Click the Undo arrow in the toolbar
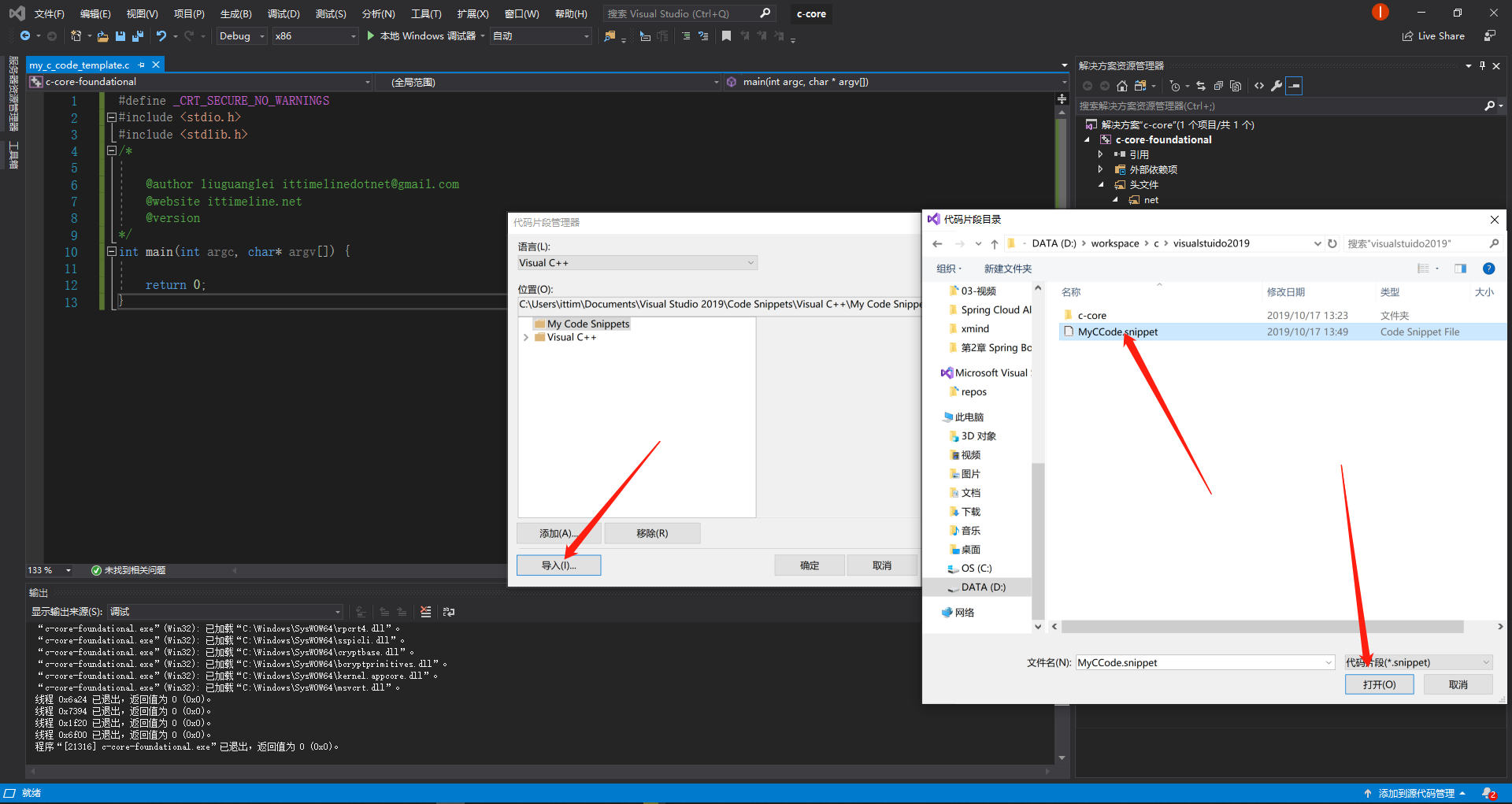The height and width of the screenshot is (804, 1512). coord(161,36)
